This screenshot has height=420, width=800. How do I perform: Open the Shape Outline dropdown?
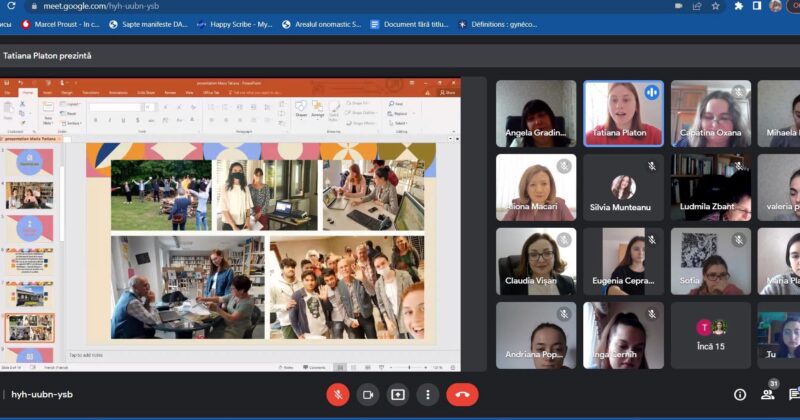[361, 113]
